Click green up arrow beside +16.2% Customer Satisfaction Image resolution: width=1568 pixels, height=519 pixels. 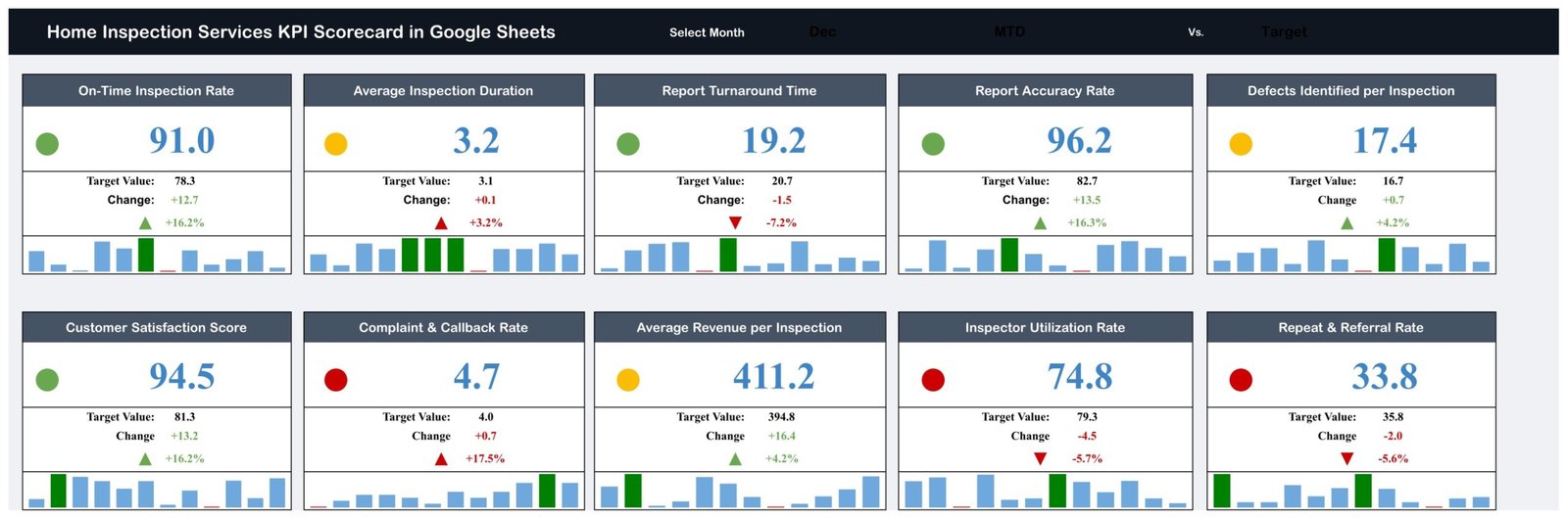pyautogui.click(x=145, y=459)
